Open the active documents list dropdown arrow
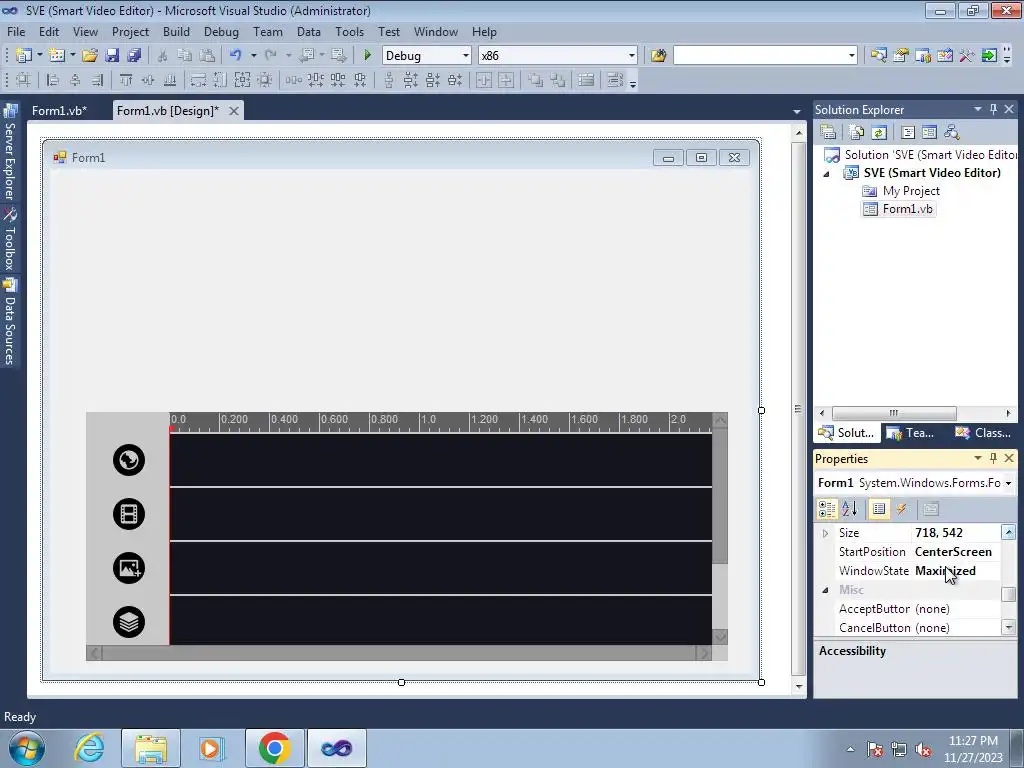Viewport: 1024px width, 768px height. pos(797,112)
